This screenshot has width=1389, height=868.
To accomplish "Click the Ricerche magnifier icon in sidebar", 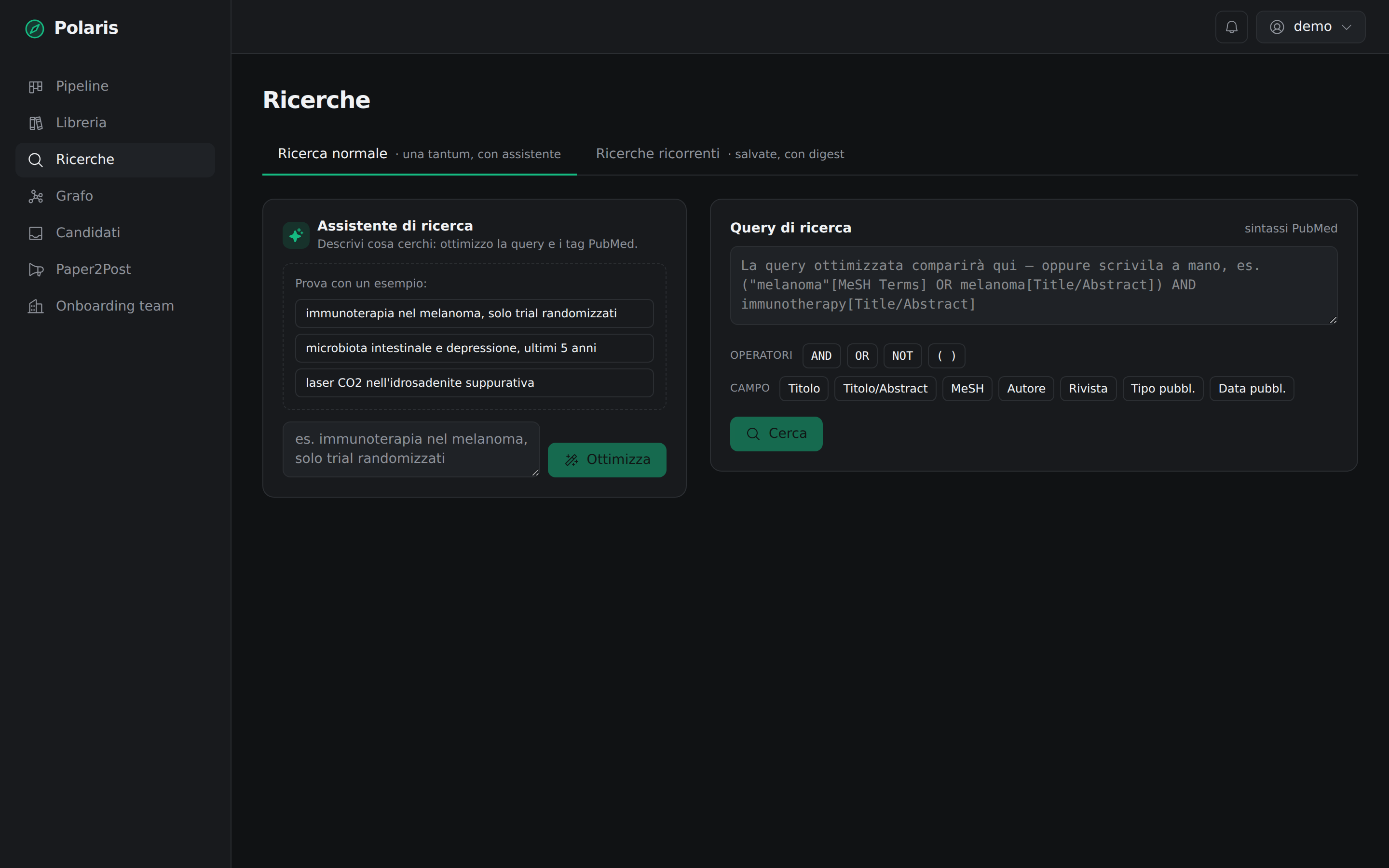I will 36,160.
